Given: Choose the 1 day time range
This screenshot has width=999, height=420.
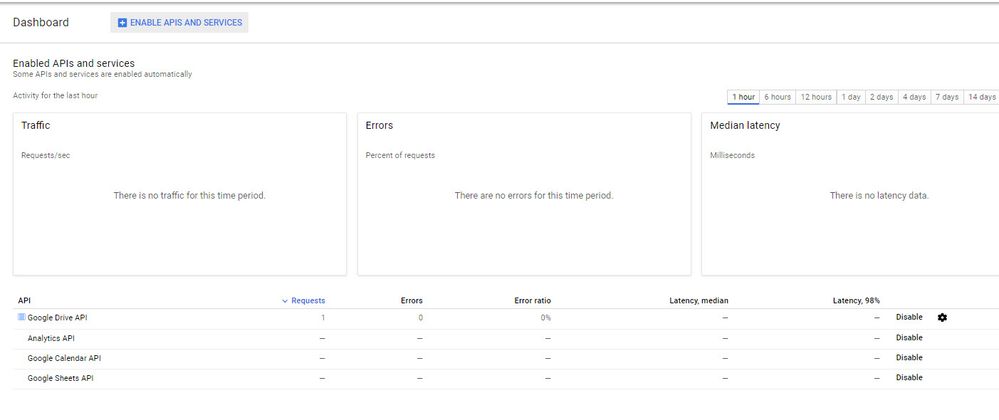Looking at the screenshot, I should point(851,97).
